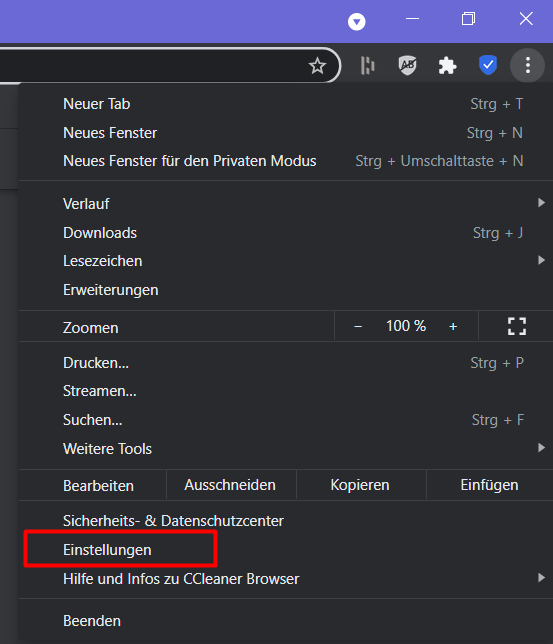Expand Hilfe und Infos zu CCleaner Browser
This screenshot has width=553, height=644.
coord(286,579)
